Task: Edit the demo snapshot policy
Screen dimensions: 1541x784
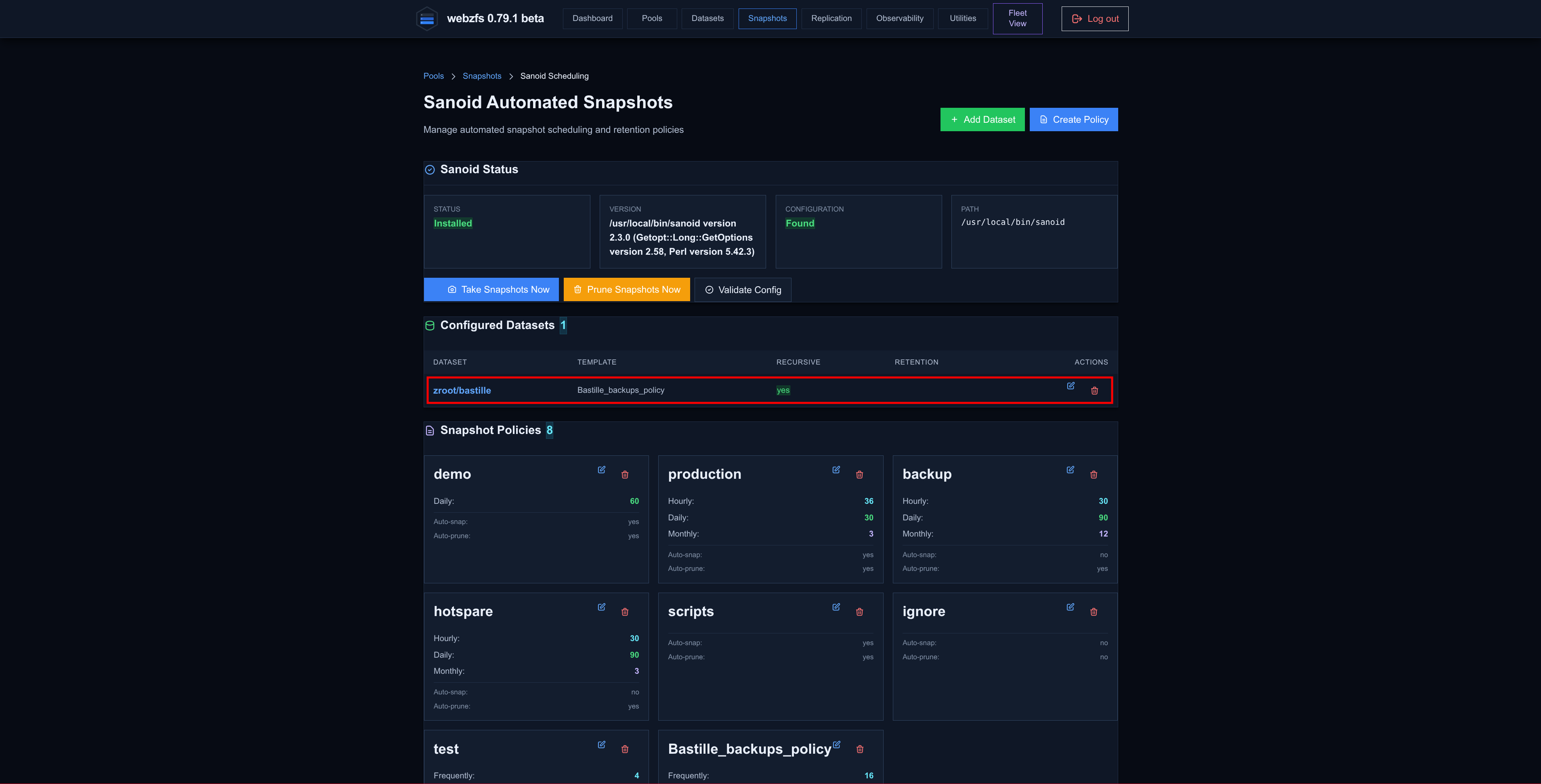Action: click(601, 470)
